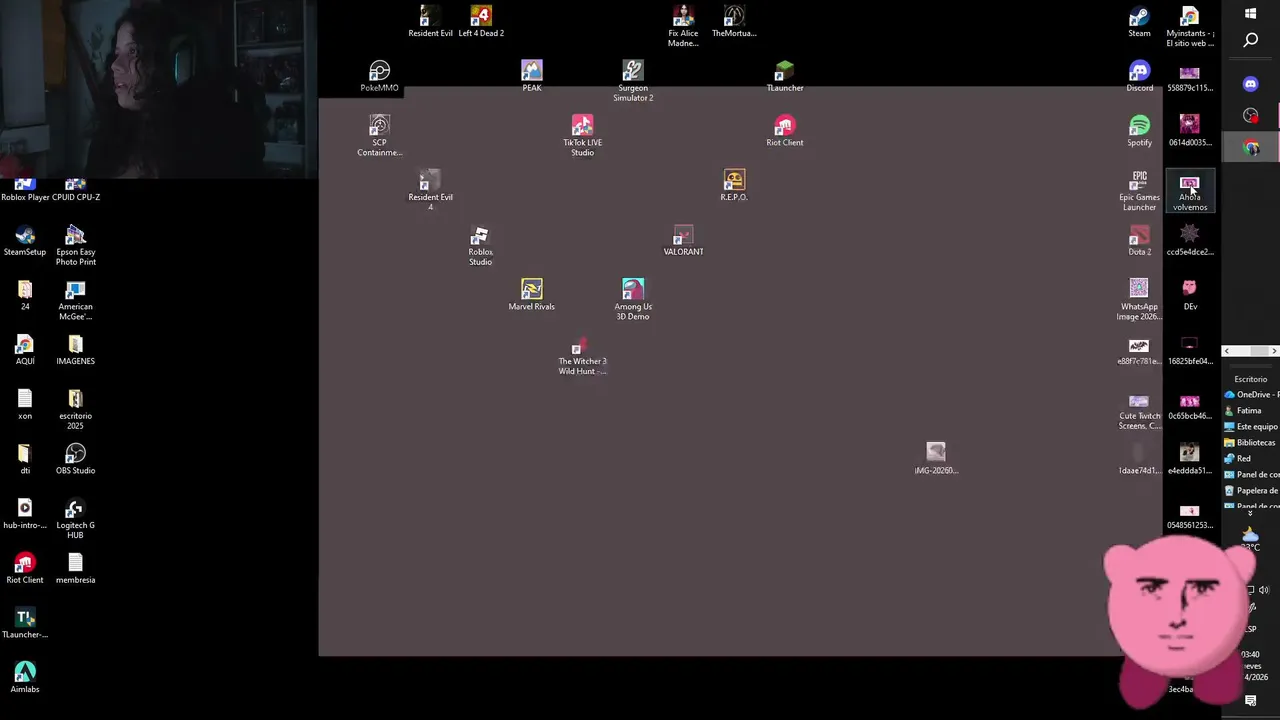Launch TLauncher icon beside PEAK row
The width and height of the screenshot is (1280, 720).
785,76
